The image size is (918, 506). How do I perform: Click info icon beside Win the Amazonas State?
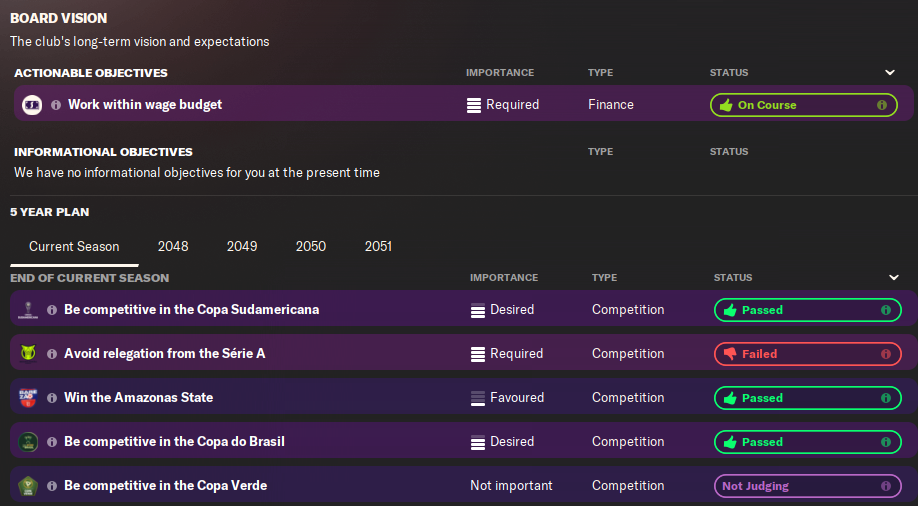pos(52,398)
